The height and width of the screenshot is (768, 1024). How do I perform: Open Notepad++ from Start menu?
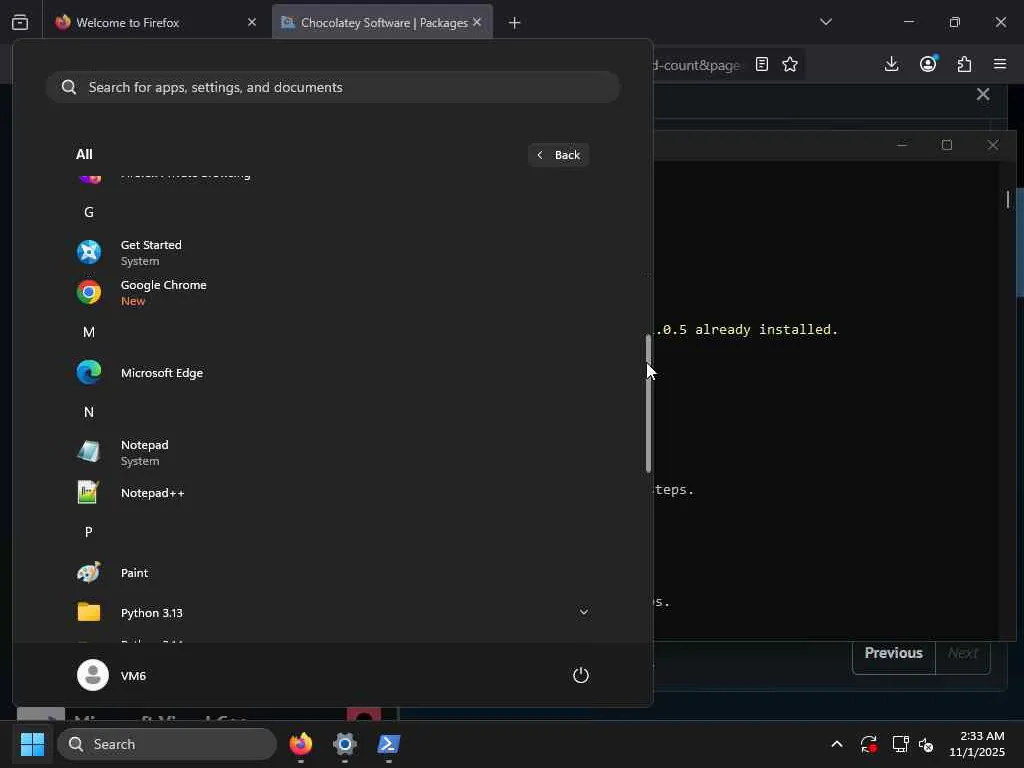[x=333, y=493]
